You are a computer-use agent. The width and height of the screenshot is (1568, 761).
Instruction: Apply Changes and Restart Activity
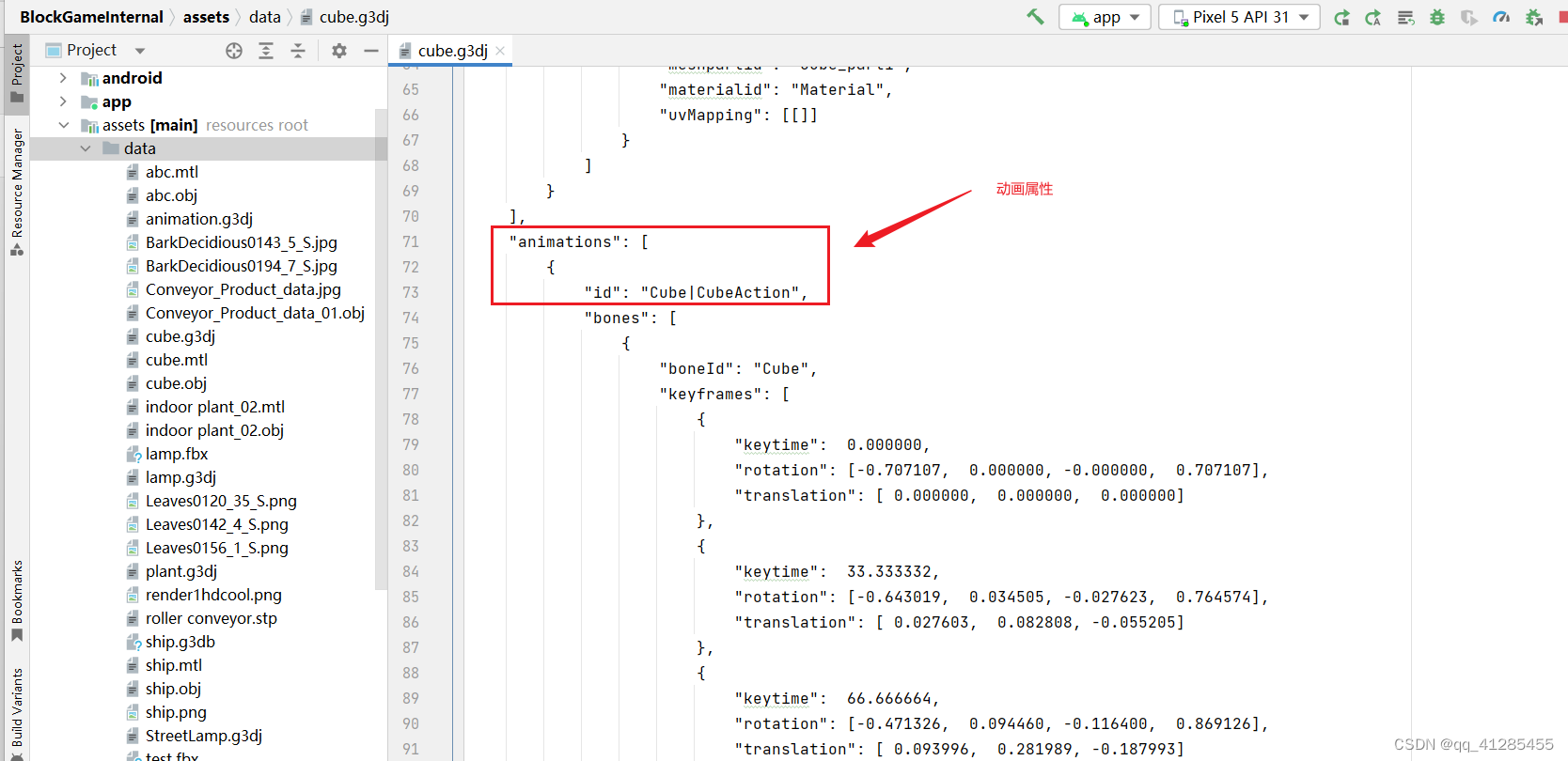click(1373, 17)
